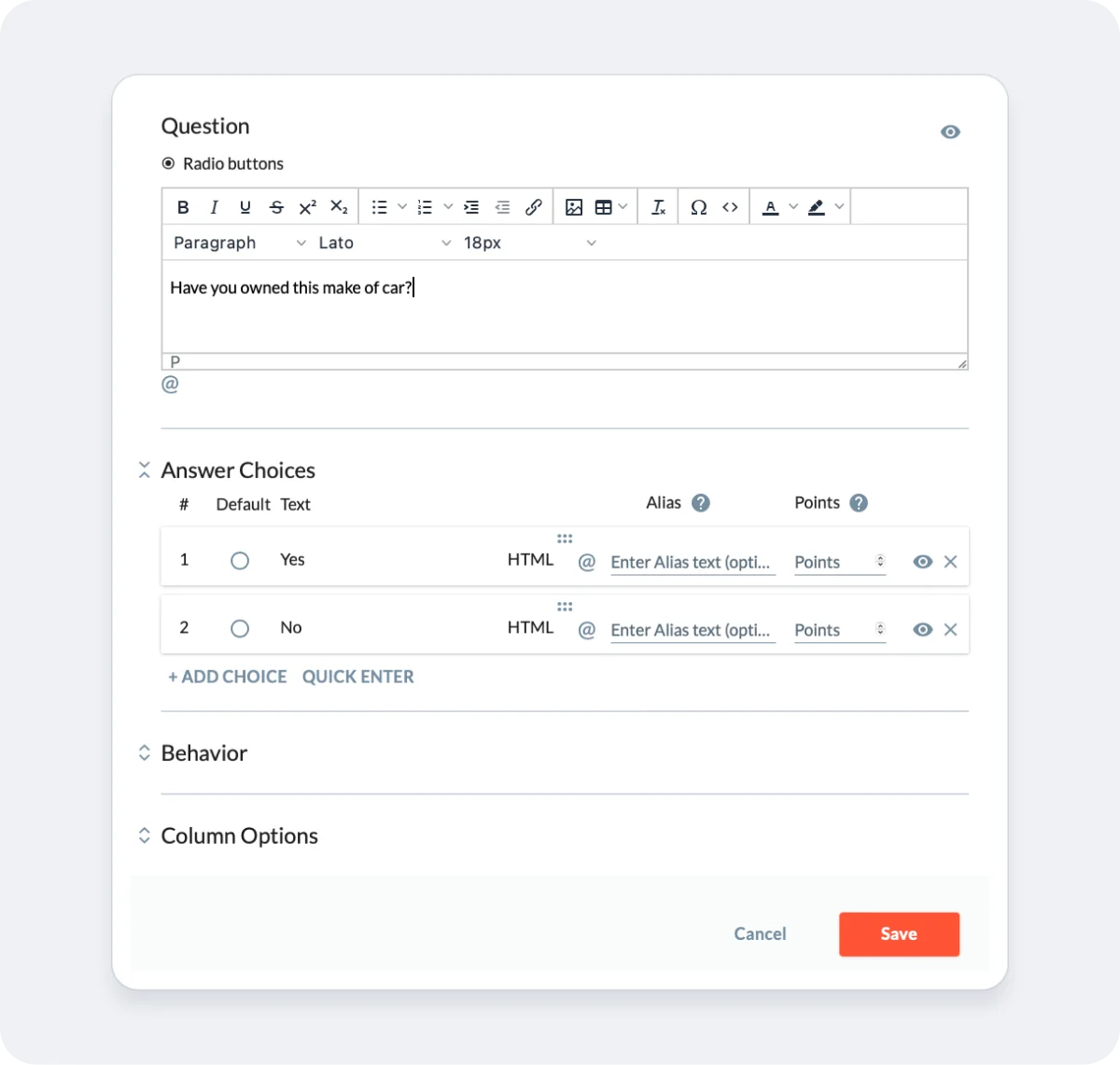Apply superscript formatting
This screenshot has width=1120, height=1065.
tap(307, 206)
